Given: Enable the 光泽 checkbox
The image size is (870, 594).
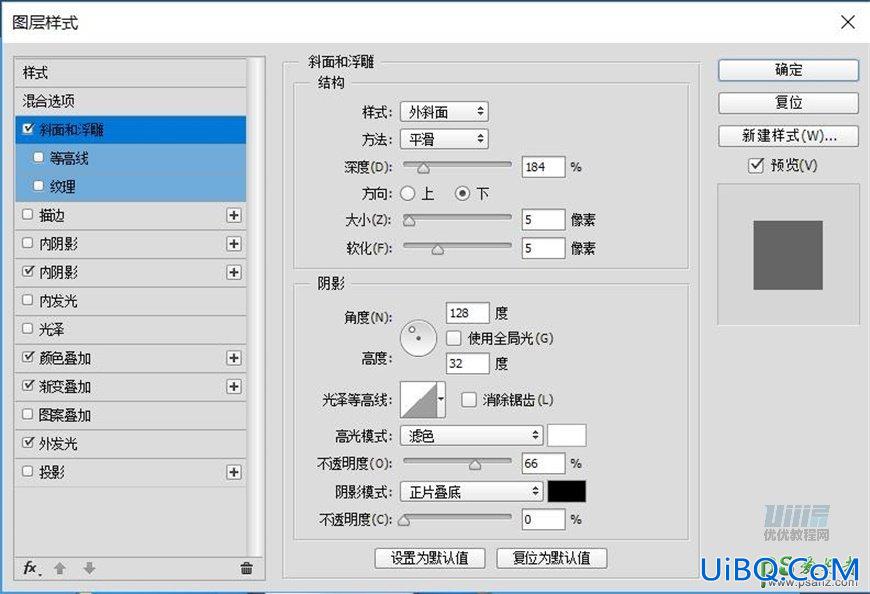Looking at the screenshot, I should [27, 328].
